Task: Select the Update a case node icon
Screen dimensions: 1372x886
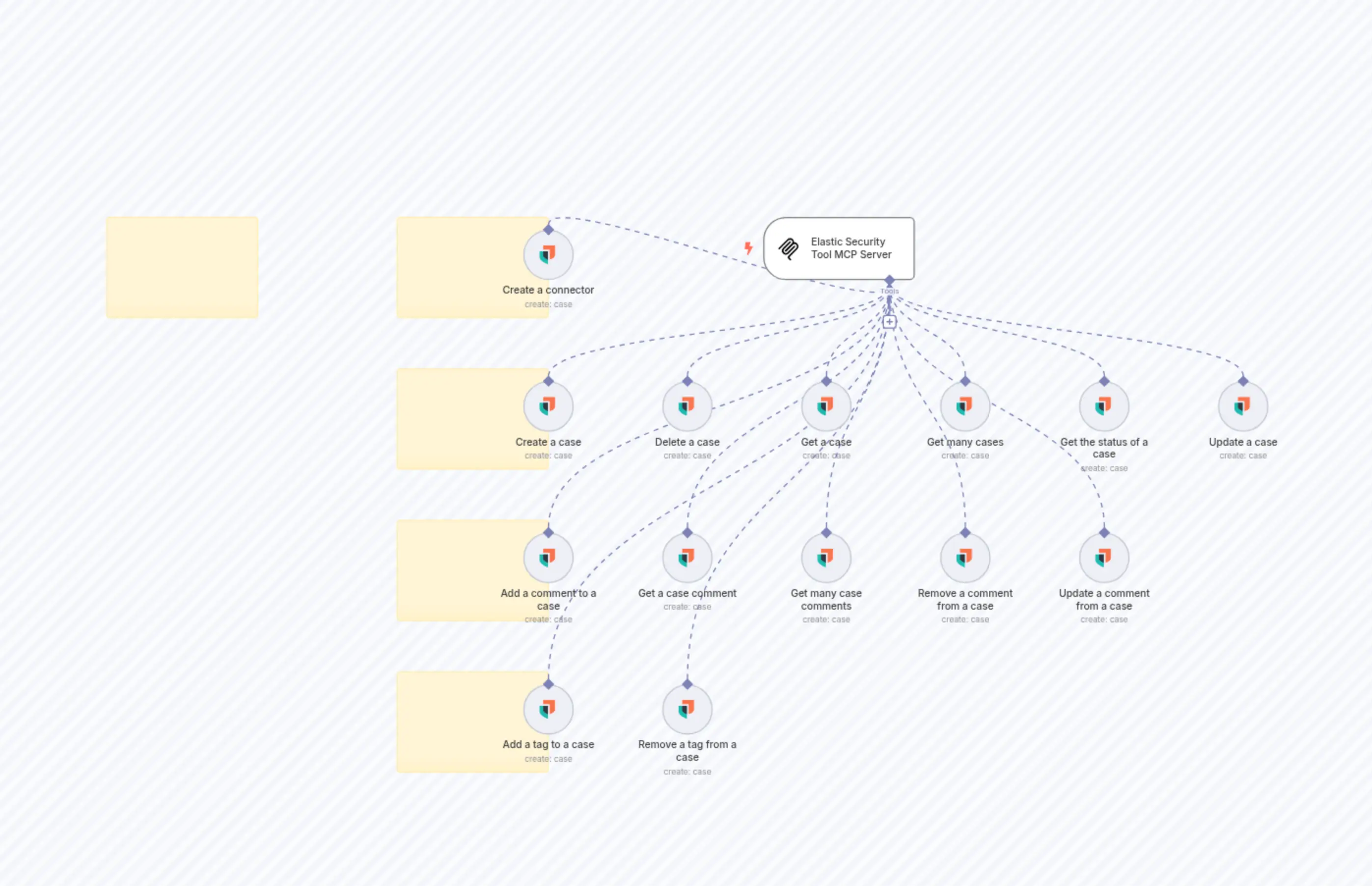Action: click(1243, 406)
